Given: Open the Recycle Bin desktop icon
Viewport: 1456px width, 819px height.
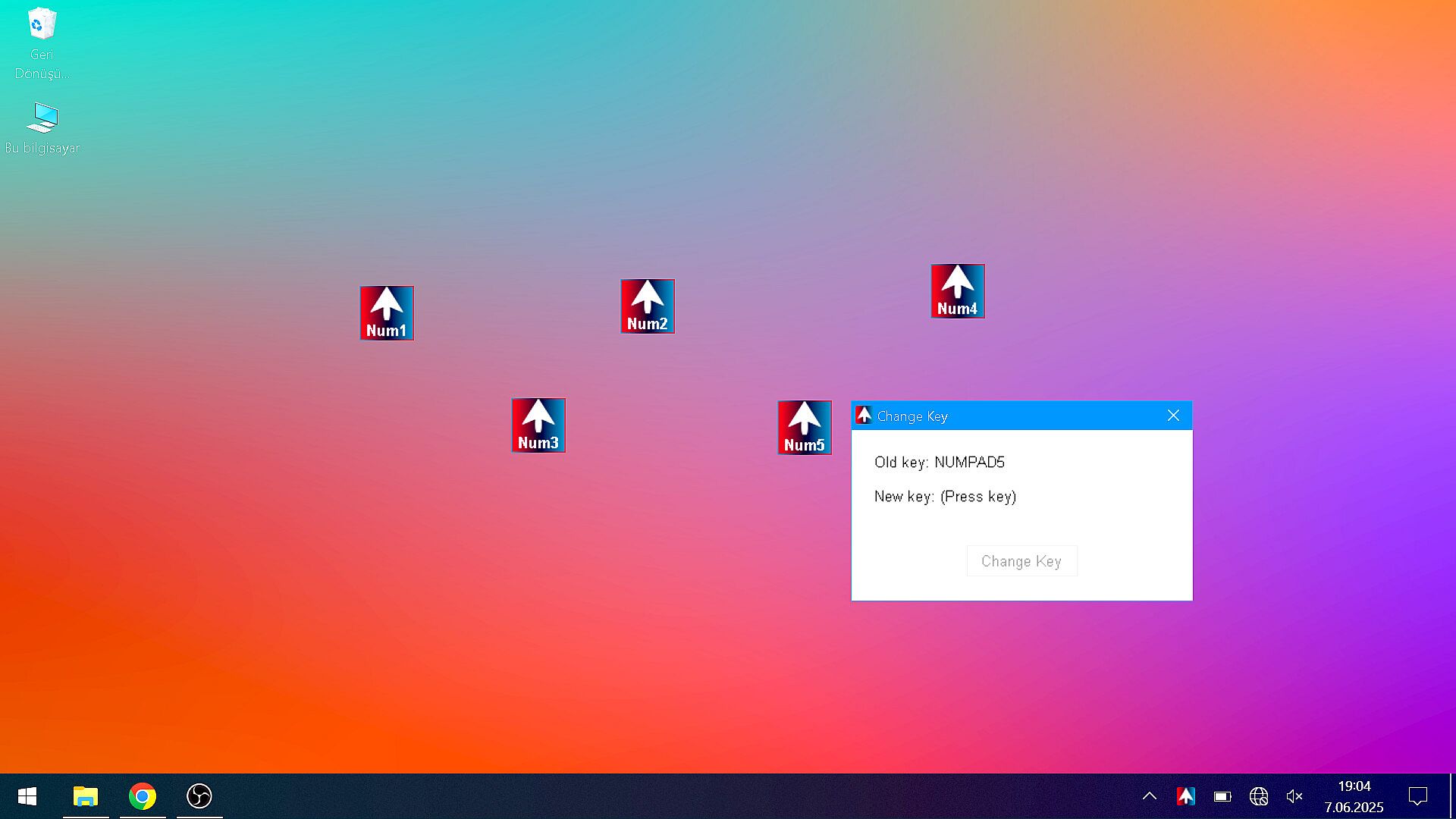Looking at the screenshot, I should point(42,42).
